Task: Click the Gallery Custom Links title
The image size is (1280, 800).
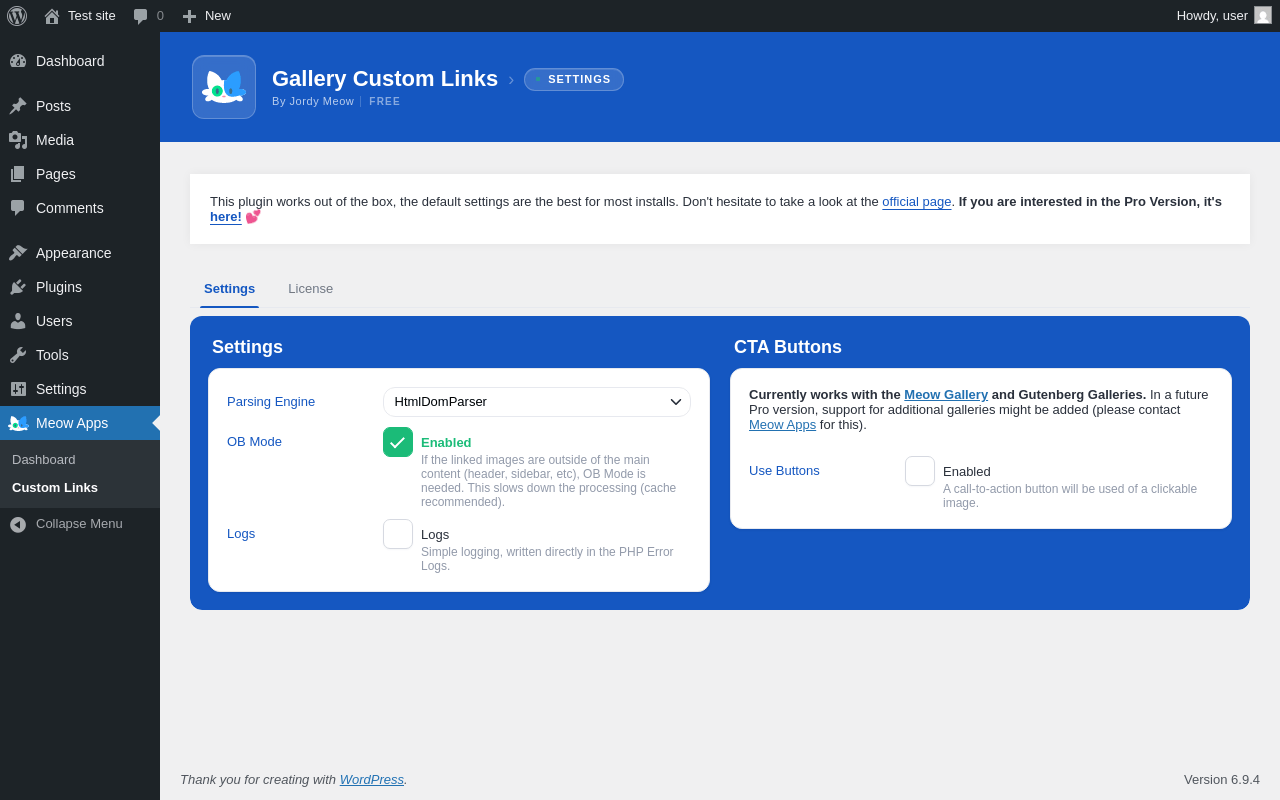Action: pyautogui.click(x=385, y=79)
